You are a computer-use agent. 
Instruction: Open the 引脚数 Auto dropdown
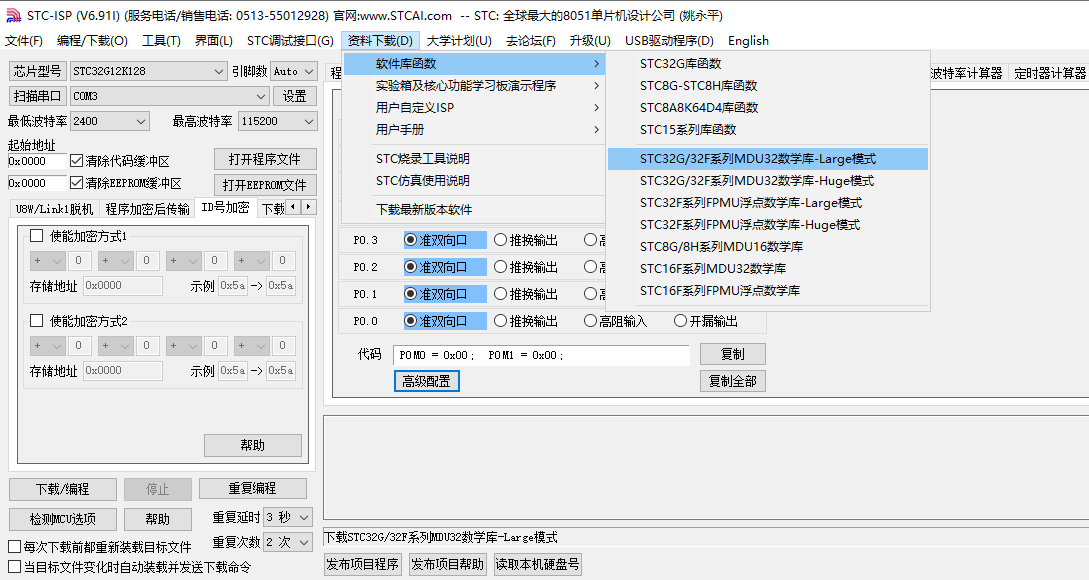(294, 71)
